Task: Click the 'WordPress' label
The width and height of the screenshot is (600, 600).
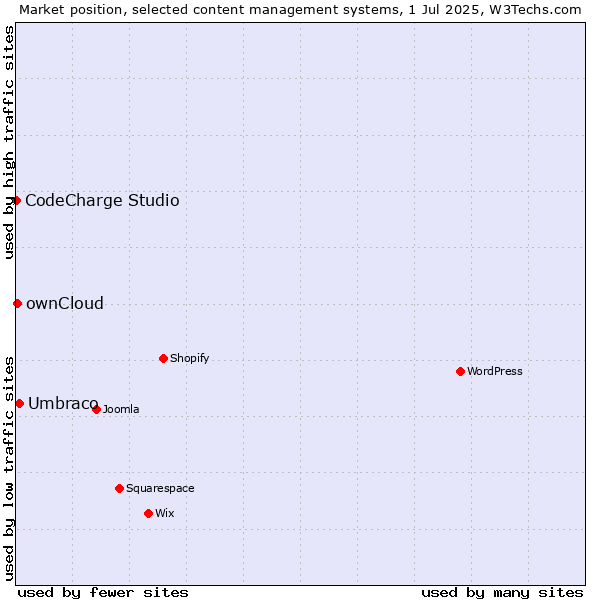Action: 495,371
